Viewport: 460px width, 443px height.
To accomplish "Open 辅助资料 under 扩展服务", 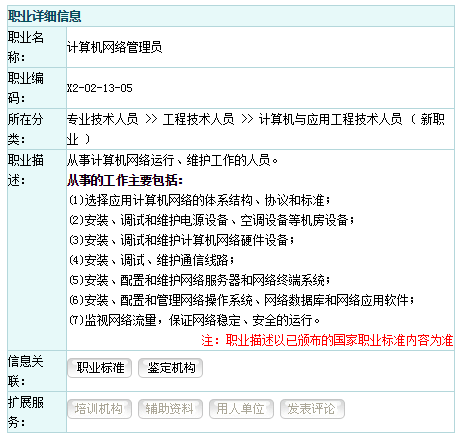I will click(x=170, y=409).
